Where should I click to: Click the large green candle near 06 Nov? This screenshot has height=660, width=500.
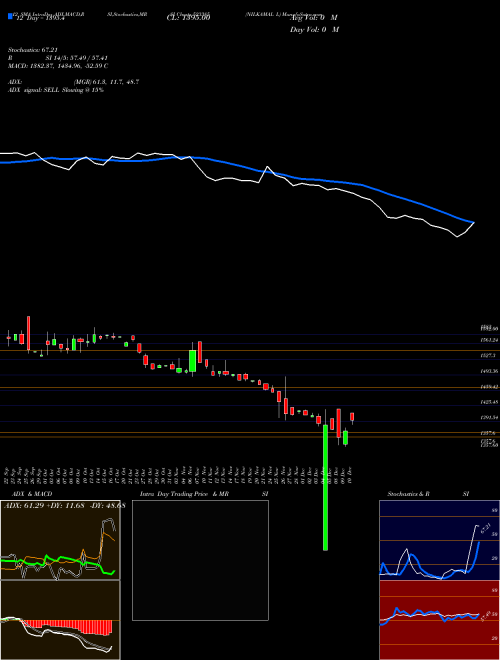(192, 361)
